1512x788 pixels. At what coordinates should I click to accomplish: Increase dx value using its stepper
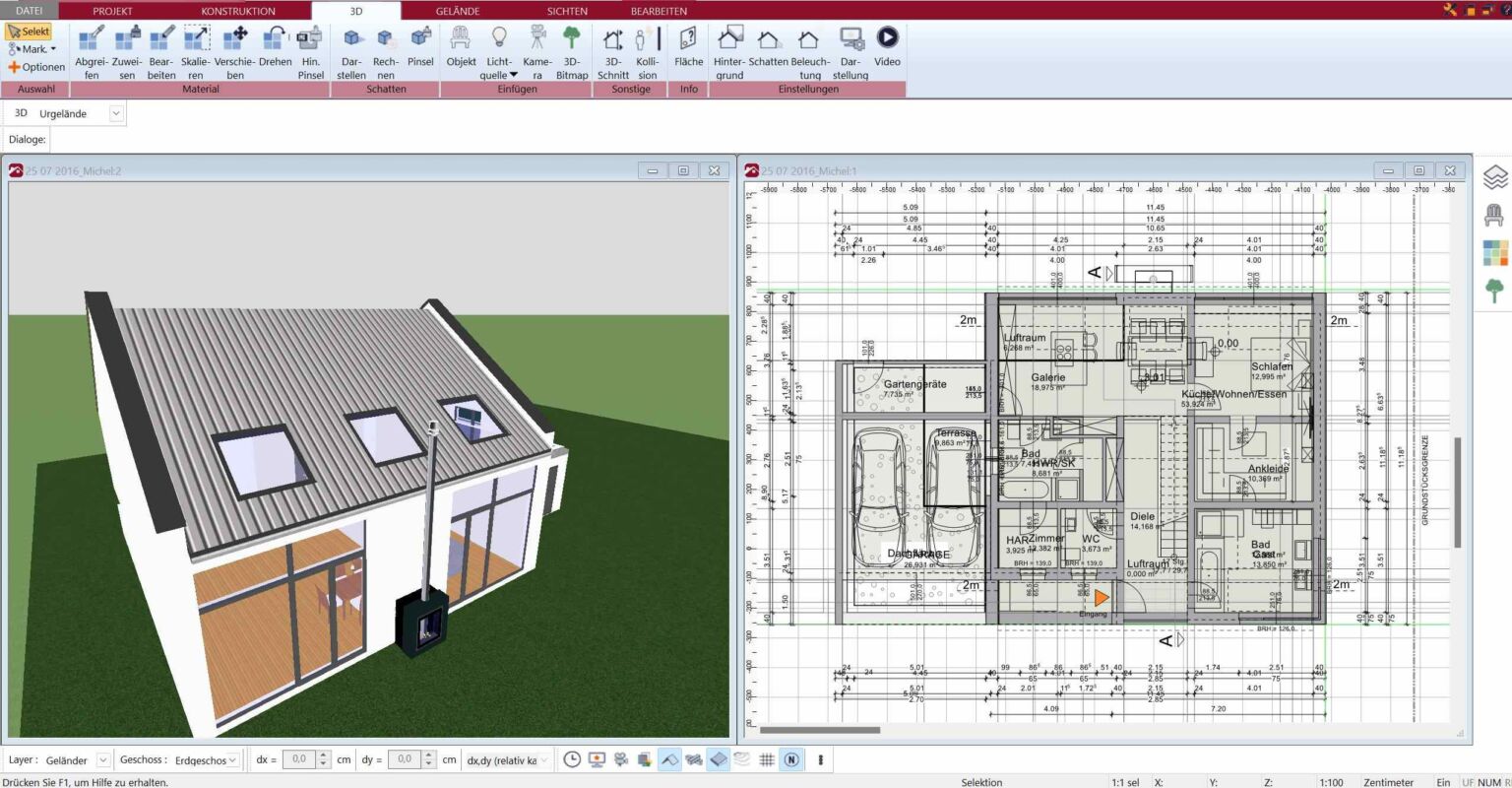click(x=322, y=755)
